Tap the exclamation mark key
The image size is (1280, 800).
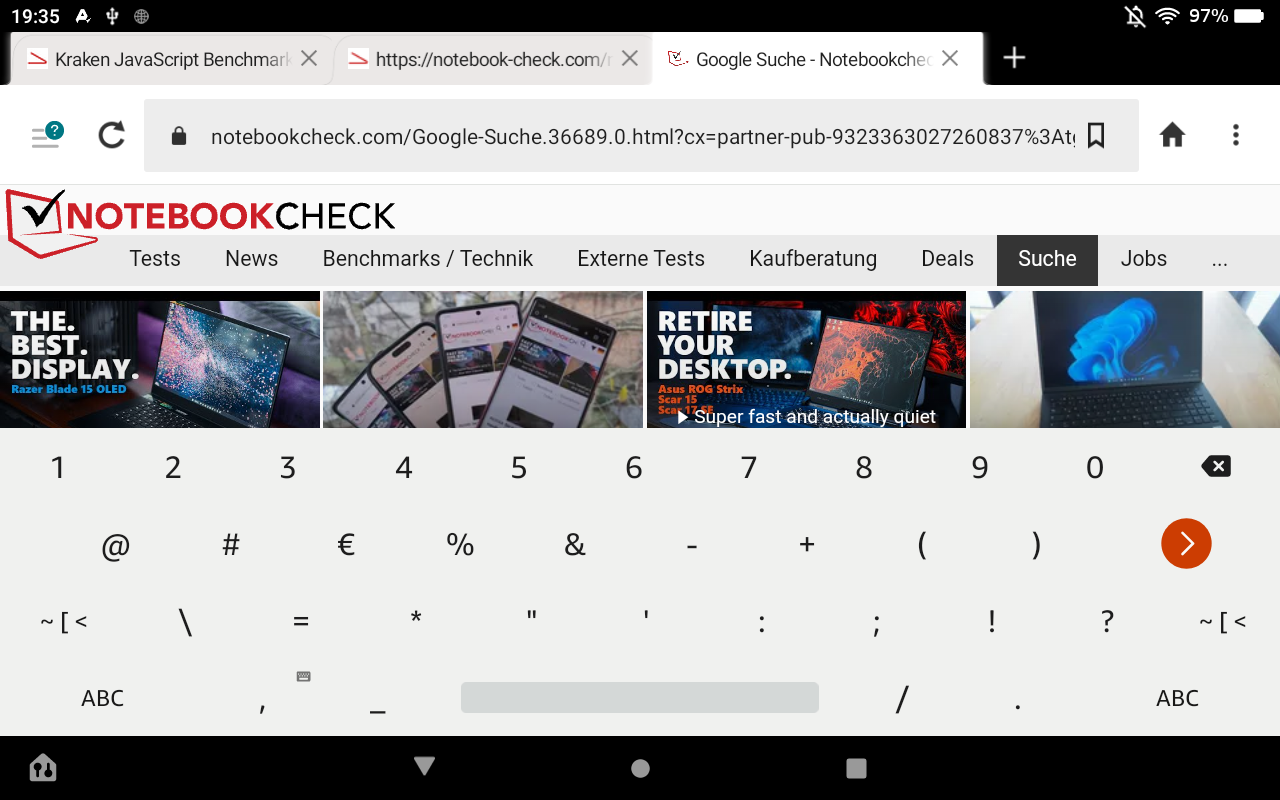point(992,621)
